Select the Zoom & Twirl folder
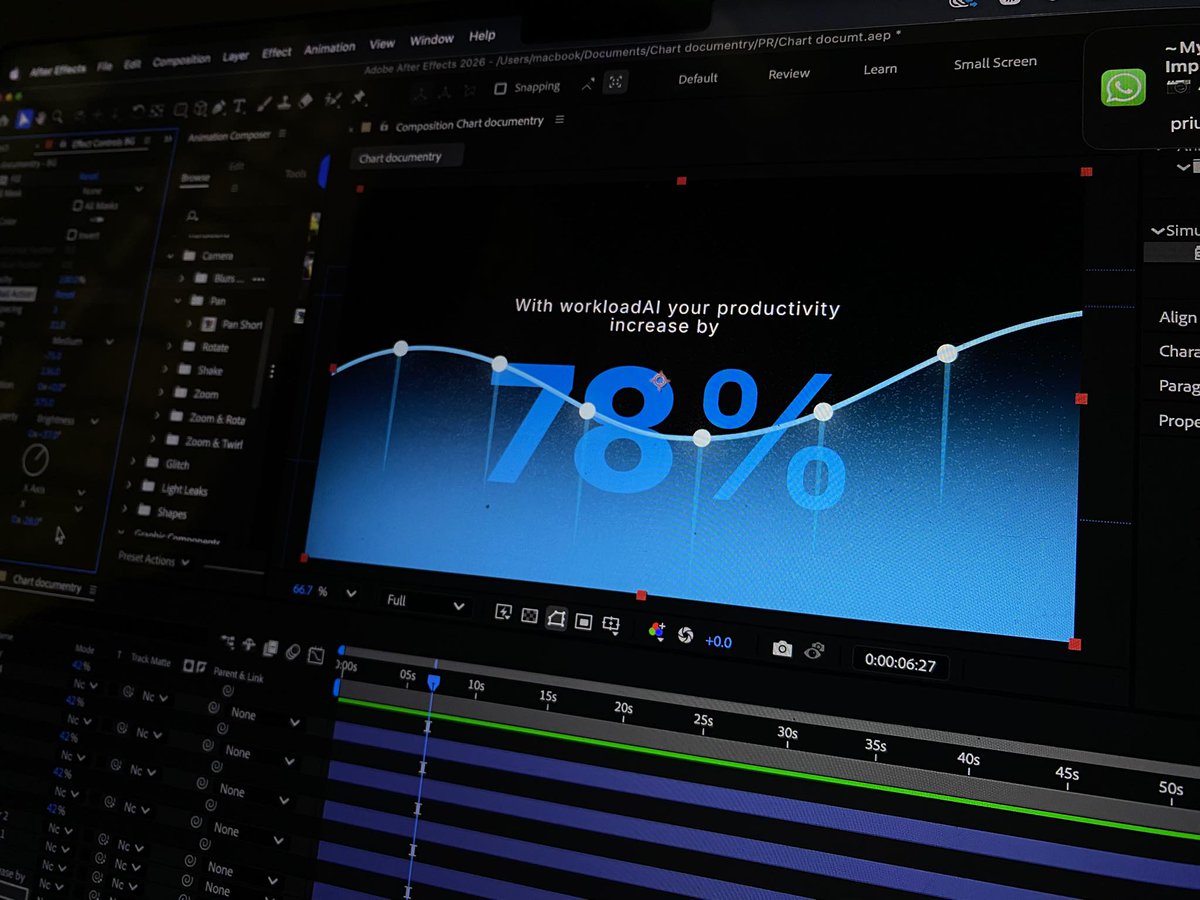The image size is (1200, 900). [x=205, y=441]
